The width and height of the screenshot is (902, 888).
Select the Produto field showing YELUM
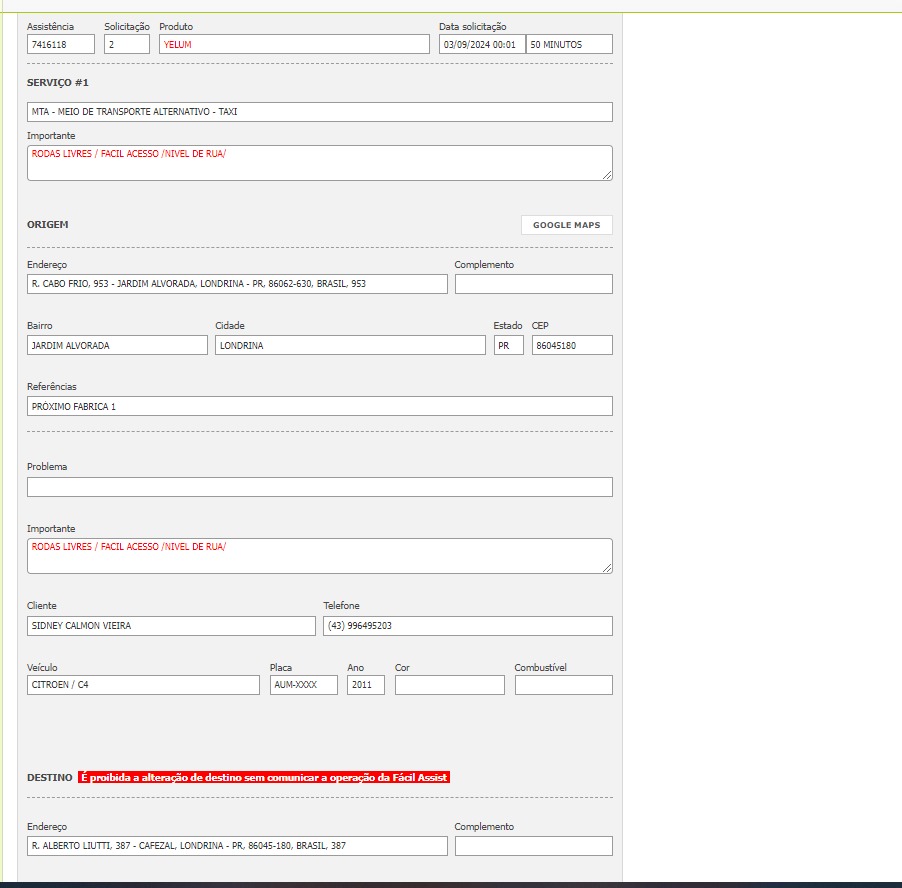click(294, 44)
